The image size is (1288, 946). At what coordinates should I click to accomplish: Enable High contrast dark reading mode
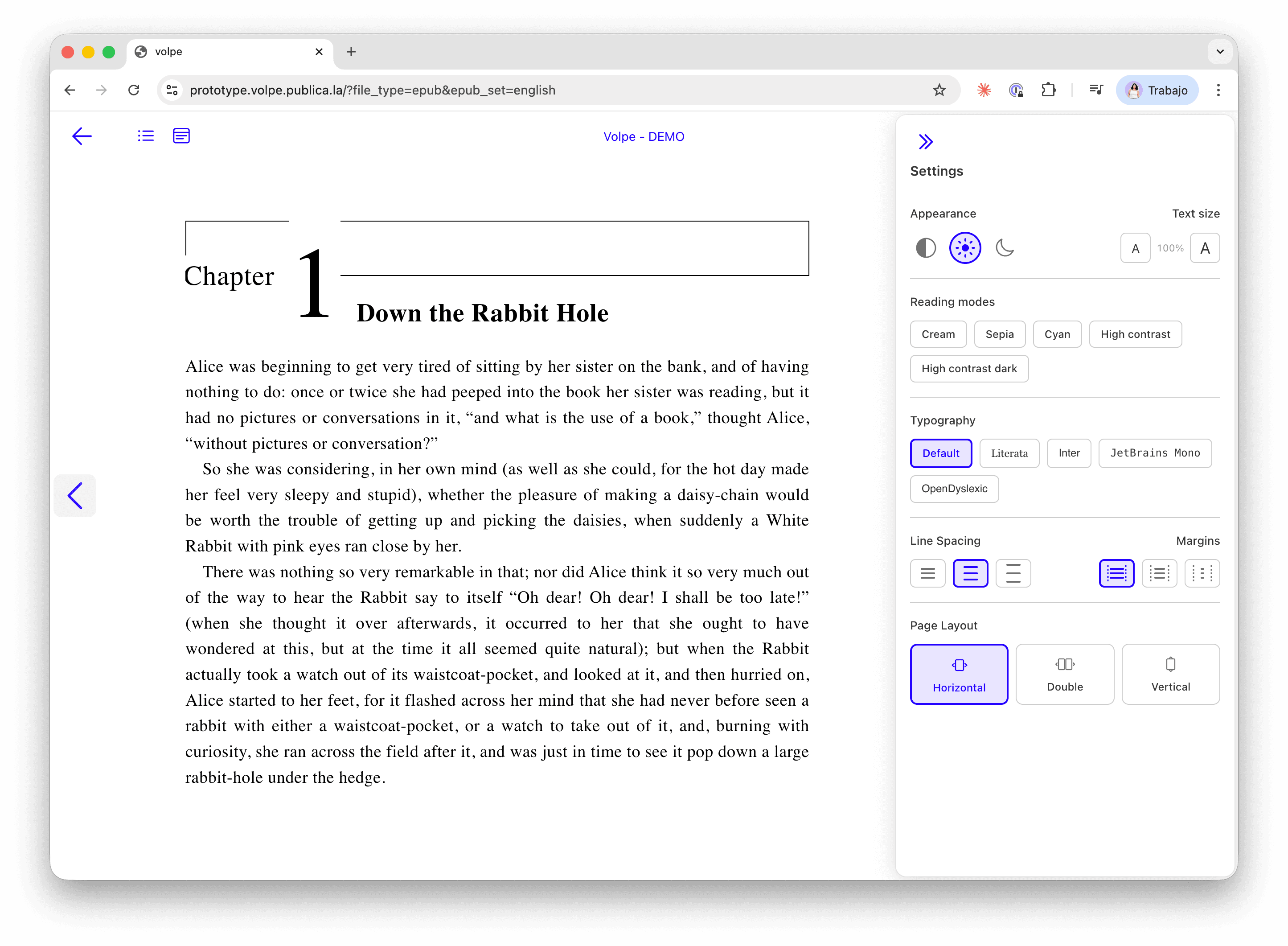point(969,368)
